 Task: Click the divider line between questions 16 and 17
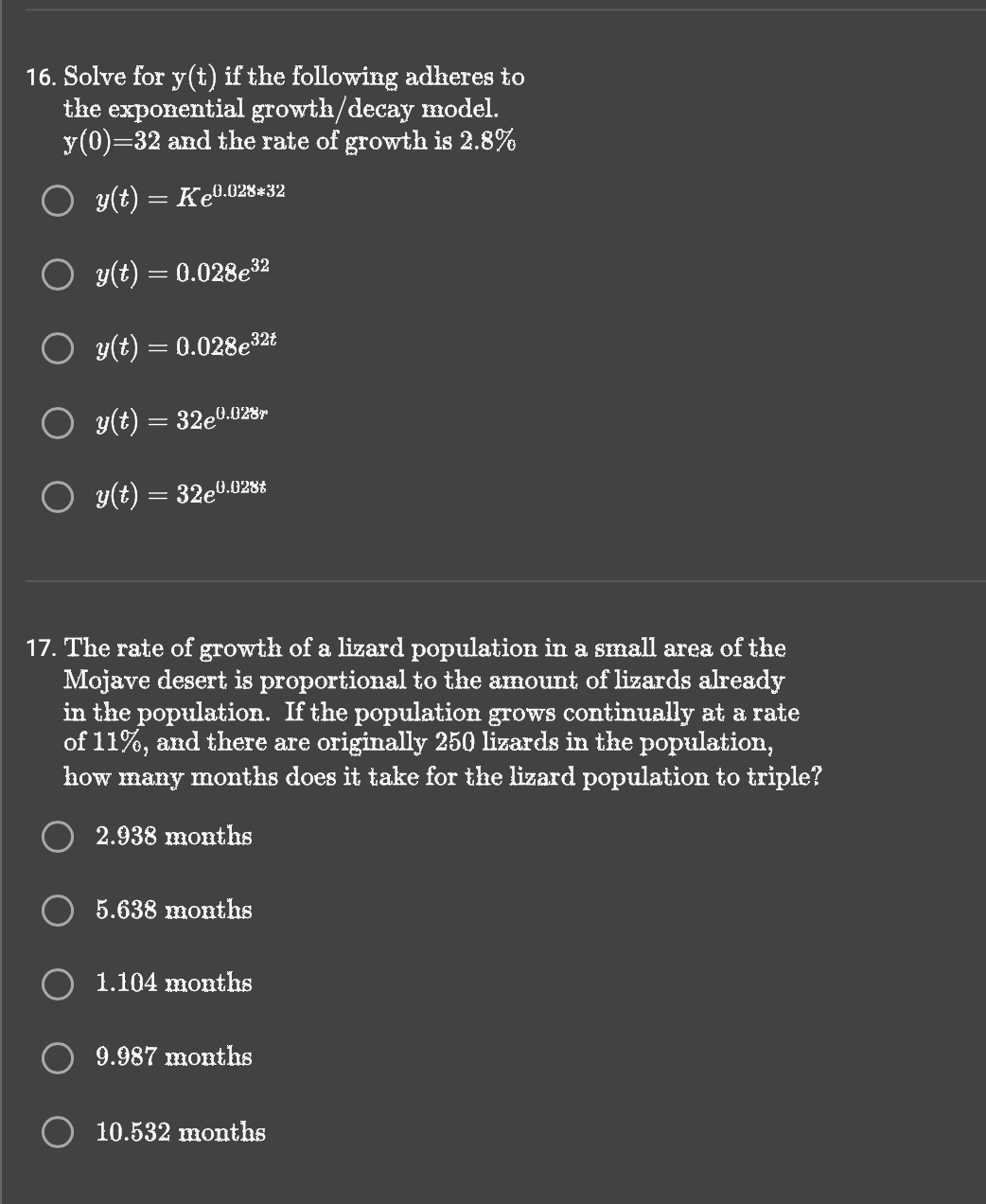(x=492, y=581)
